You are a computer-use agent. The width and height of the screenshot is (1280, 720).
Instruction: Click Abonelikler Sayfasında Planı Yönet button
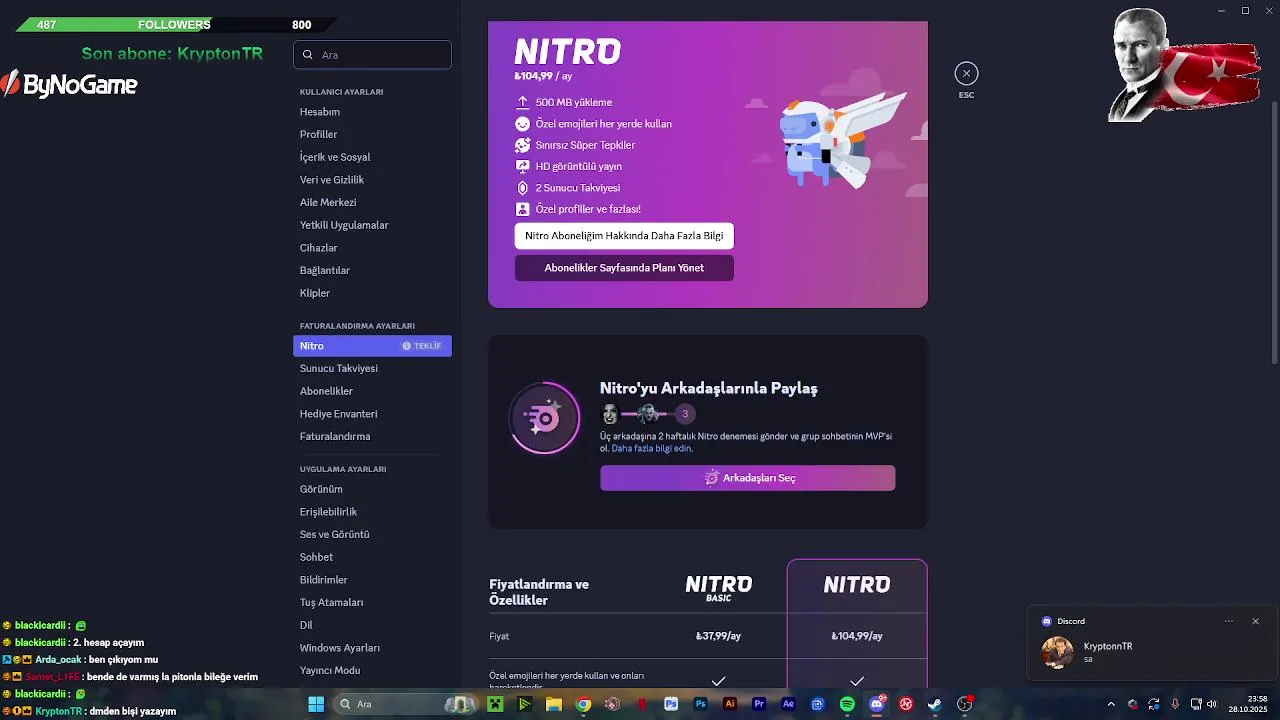[624, 268]
